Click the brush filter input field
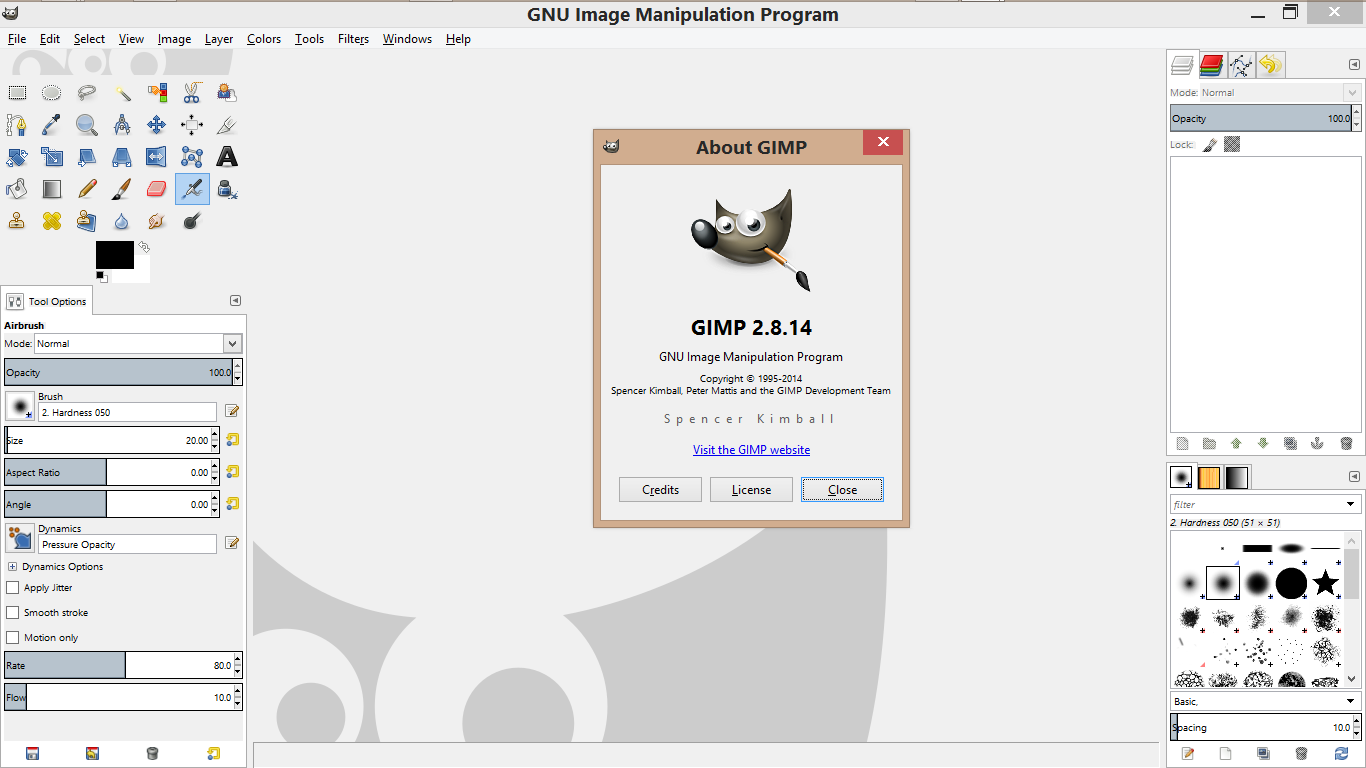1366x768 pixels. 1256,505
